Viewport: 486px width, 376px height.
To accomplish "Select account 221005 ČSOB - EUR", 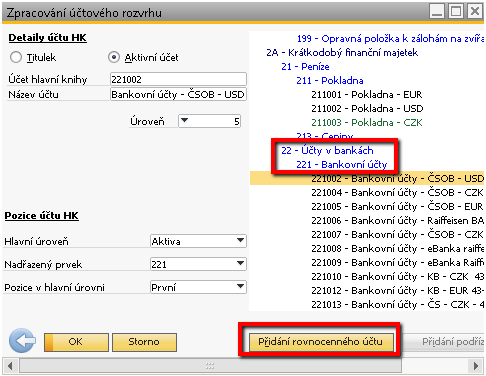I will [x=397, y=207].
